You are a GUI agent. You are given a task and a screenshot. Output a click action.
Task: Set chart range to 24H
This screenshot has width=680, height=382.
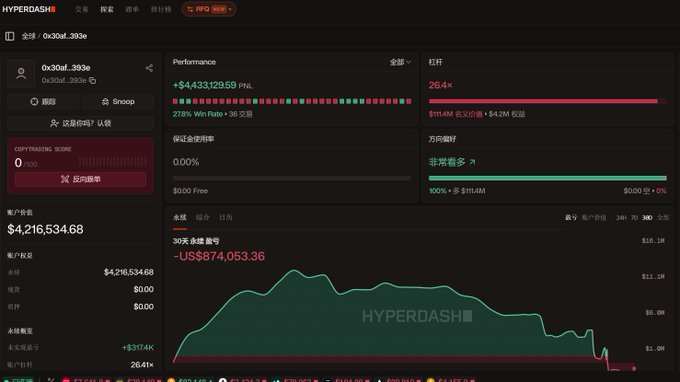(x=621, y=217)
